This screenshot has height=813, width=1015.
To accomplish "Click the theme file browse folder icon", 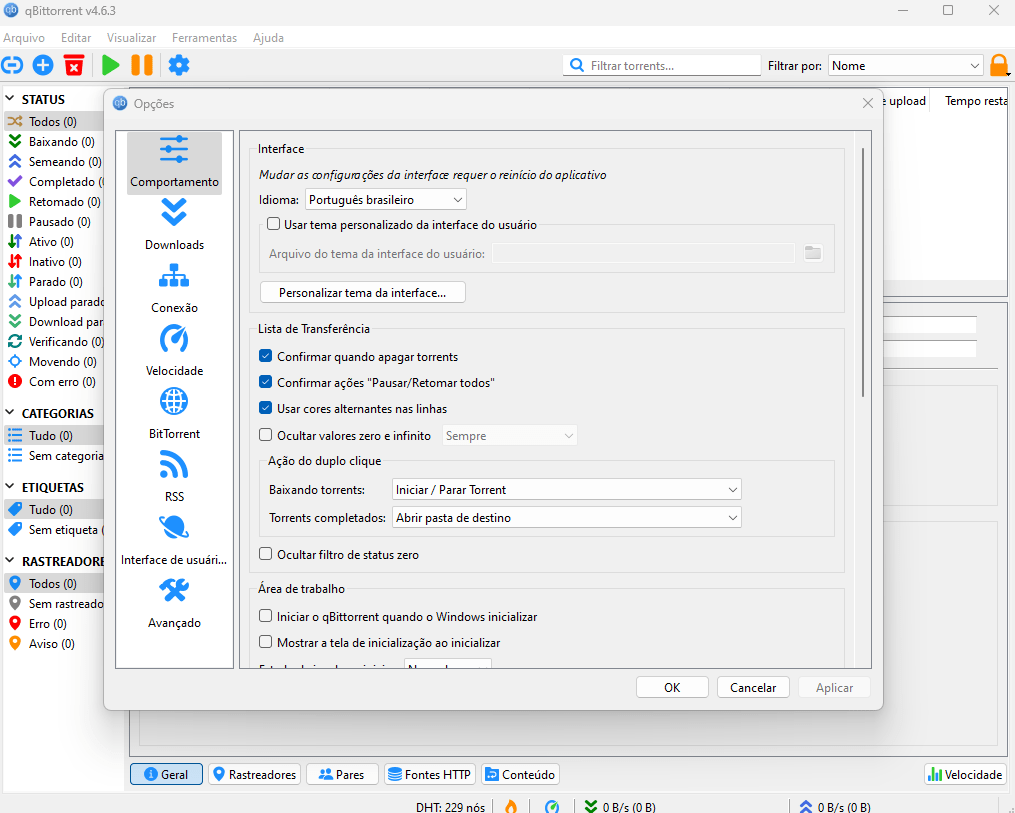I will tap(813, 253).
